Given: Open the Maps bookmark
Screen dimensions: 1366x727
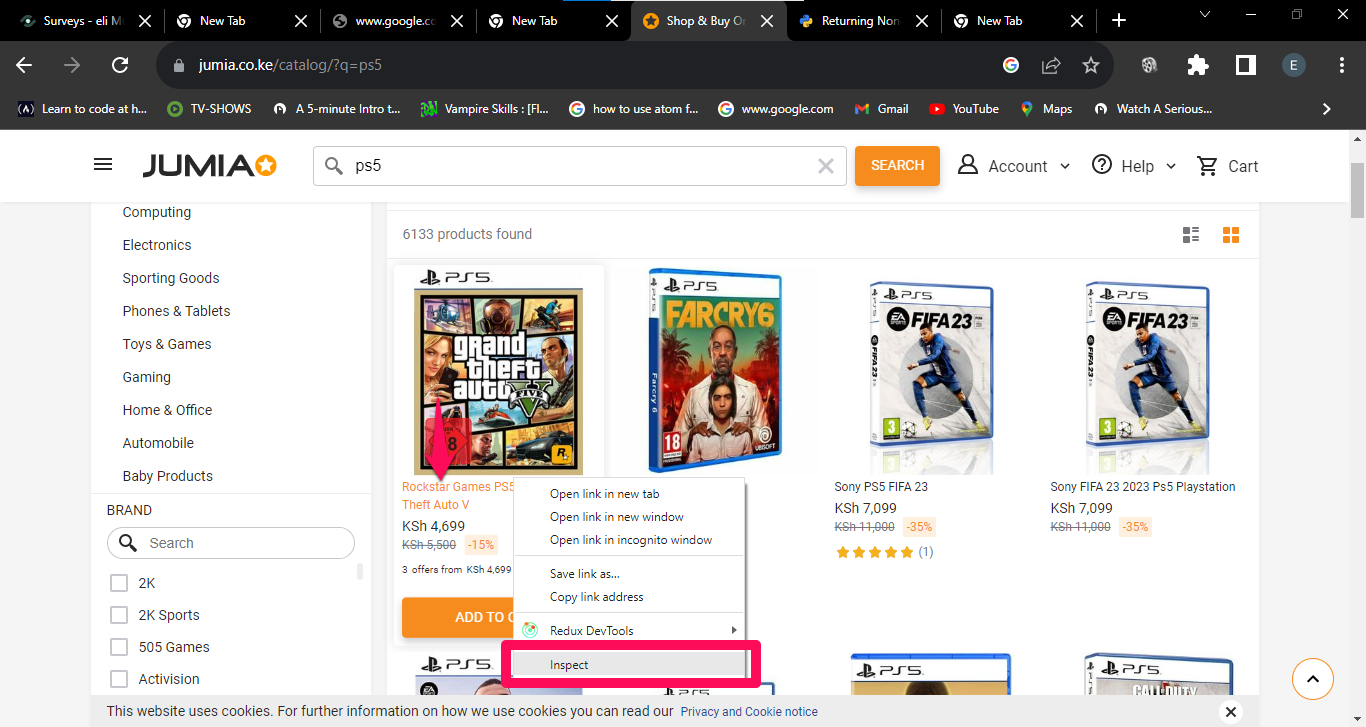Looking at the screenshot, I should [x=1046, y=109].
